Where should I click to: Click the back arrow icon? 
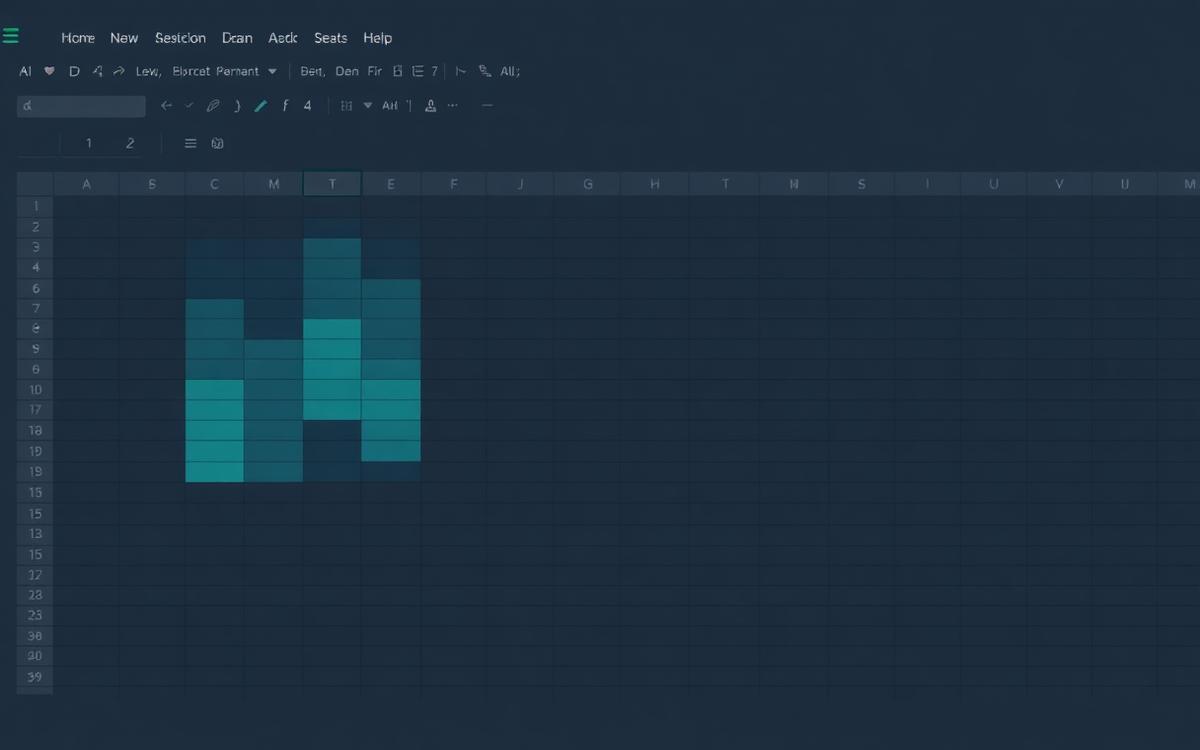point(166,105)
